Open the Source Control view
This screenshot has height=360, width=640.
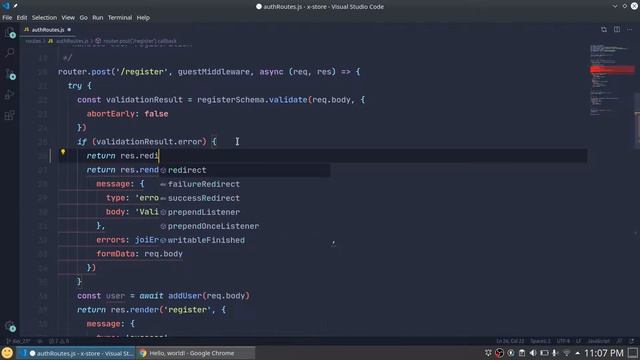10,74
